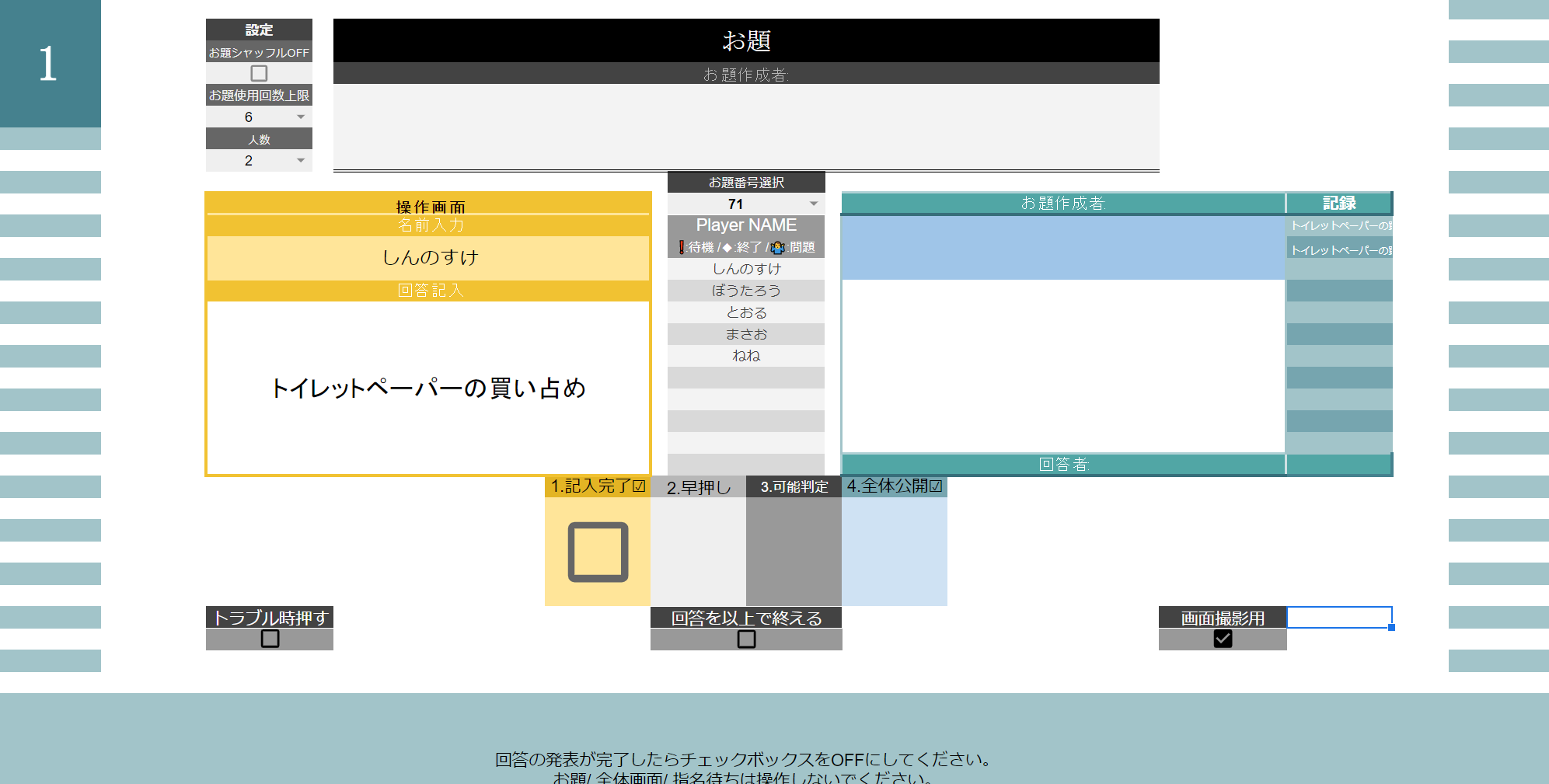Image resolution: width=1549 pixels, height=784 pixels.
Task: Click the 3.可能判定 header
Action: point(794,487)
